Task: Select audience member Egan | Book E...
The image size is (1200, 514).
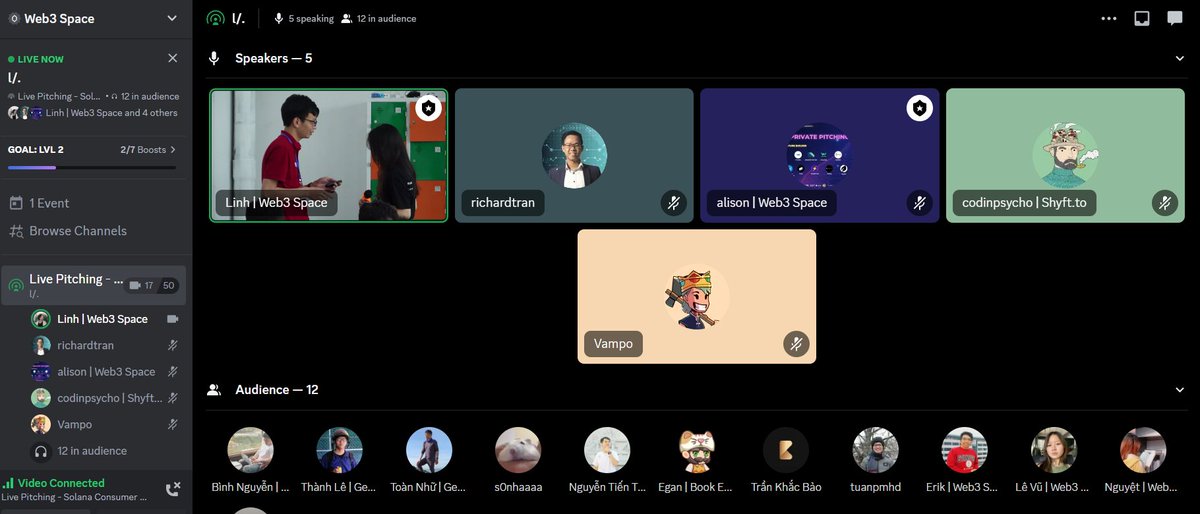Action: [697, 460]
